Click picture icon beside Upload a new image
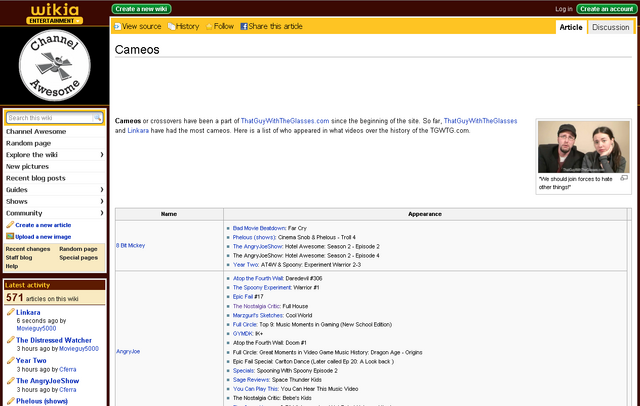The image size is (640, 406). pos(10,236)
